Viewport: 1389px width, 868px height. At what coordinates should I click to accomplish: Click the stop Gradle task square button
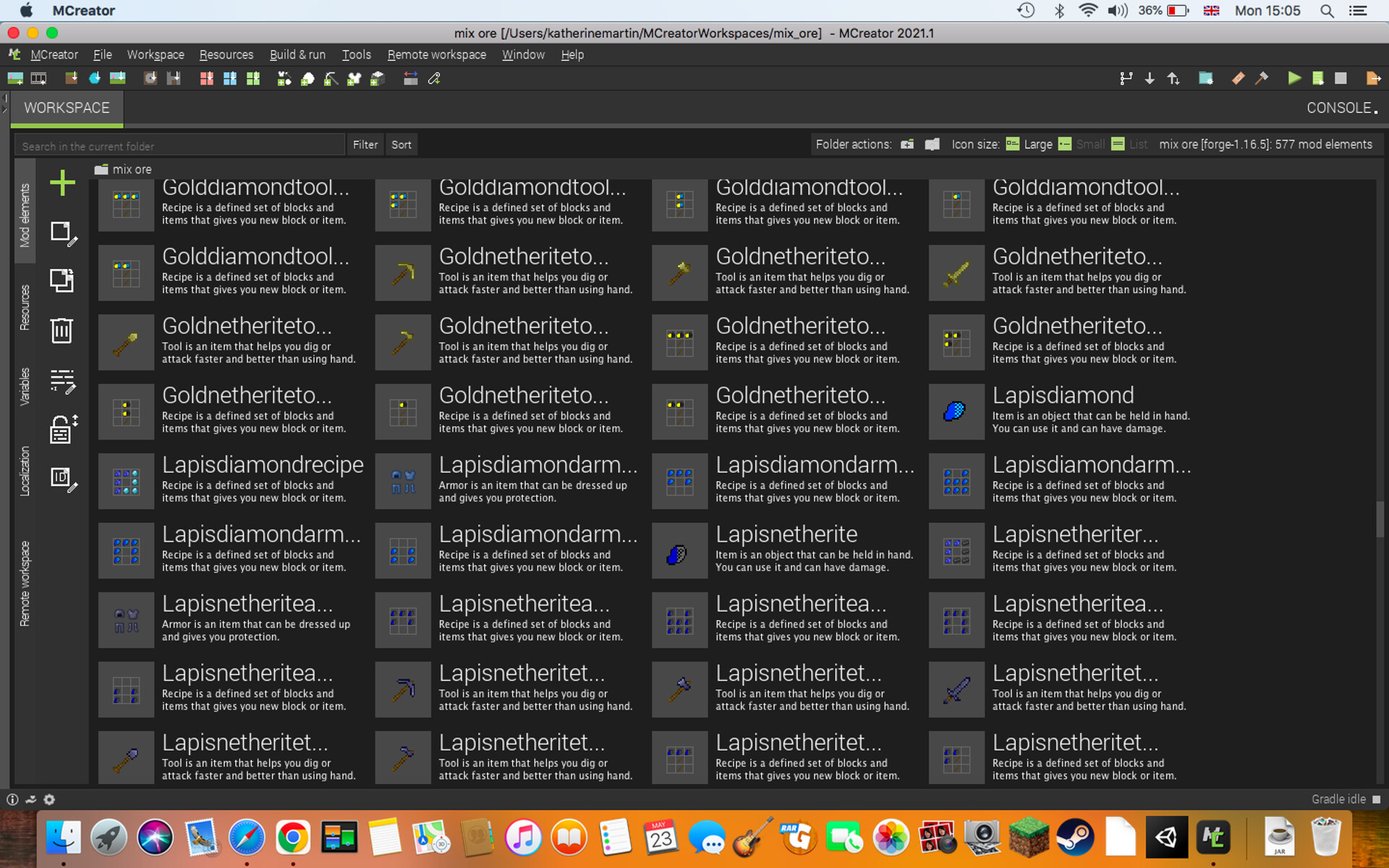tap(1341, 78)
